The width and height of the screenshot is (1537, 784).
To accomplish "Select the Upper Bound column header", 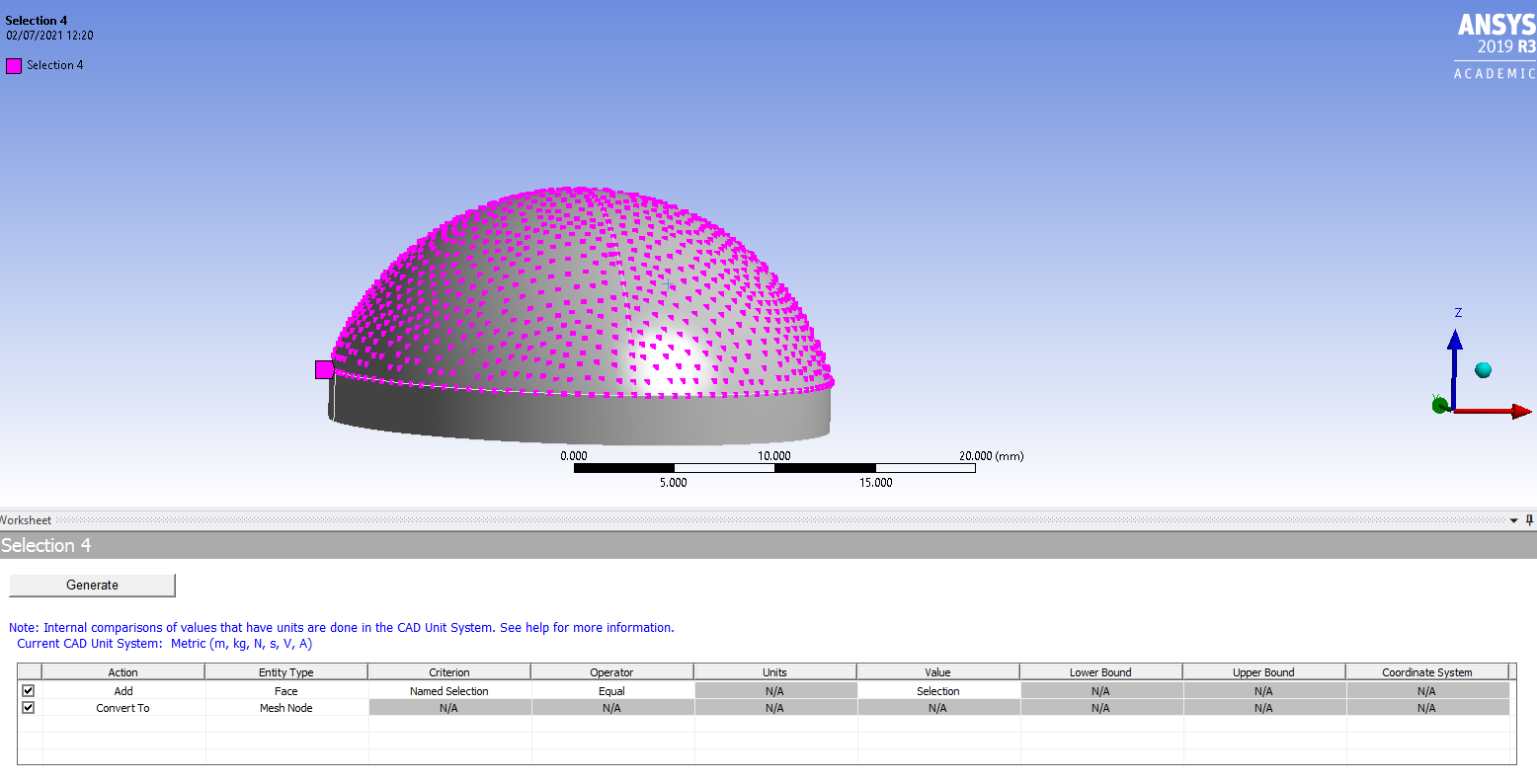I will (x=1264, y=672).
